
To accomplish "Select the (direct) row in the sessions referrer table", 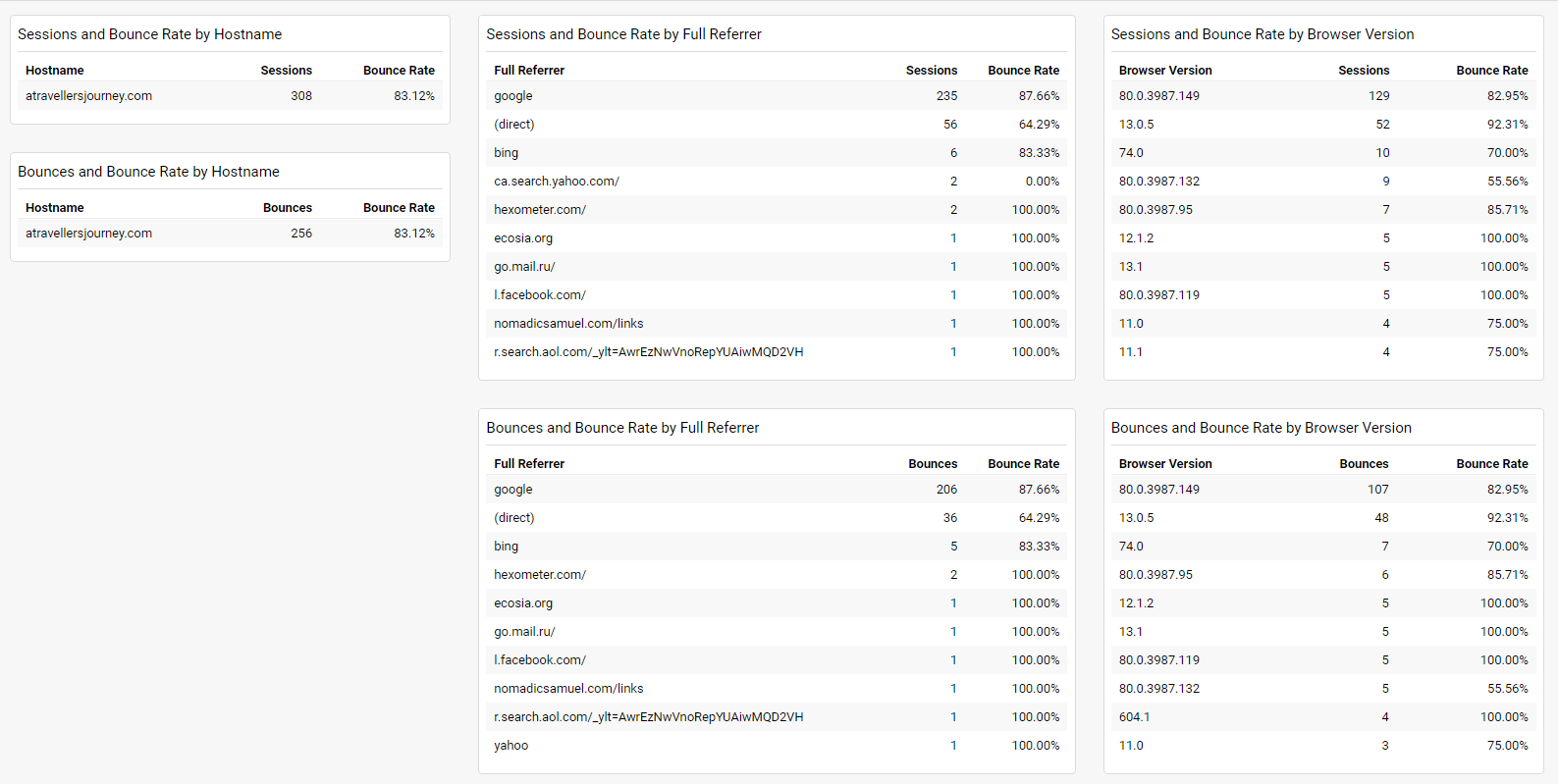I will tap(777, 125).
